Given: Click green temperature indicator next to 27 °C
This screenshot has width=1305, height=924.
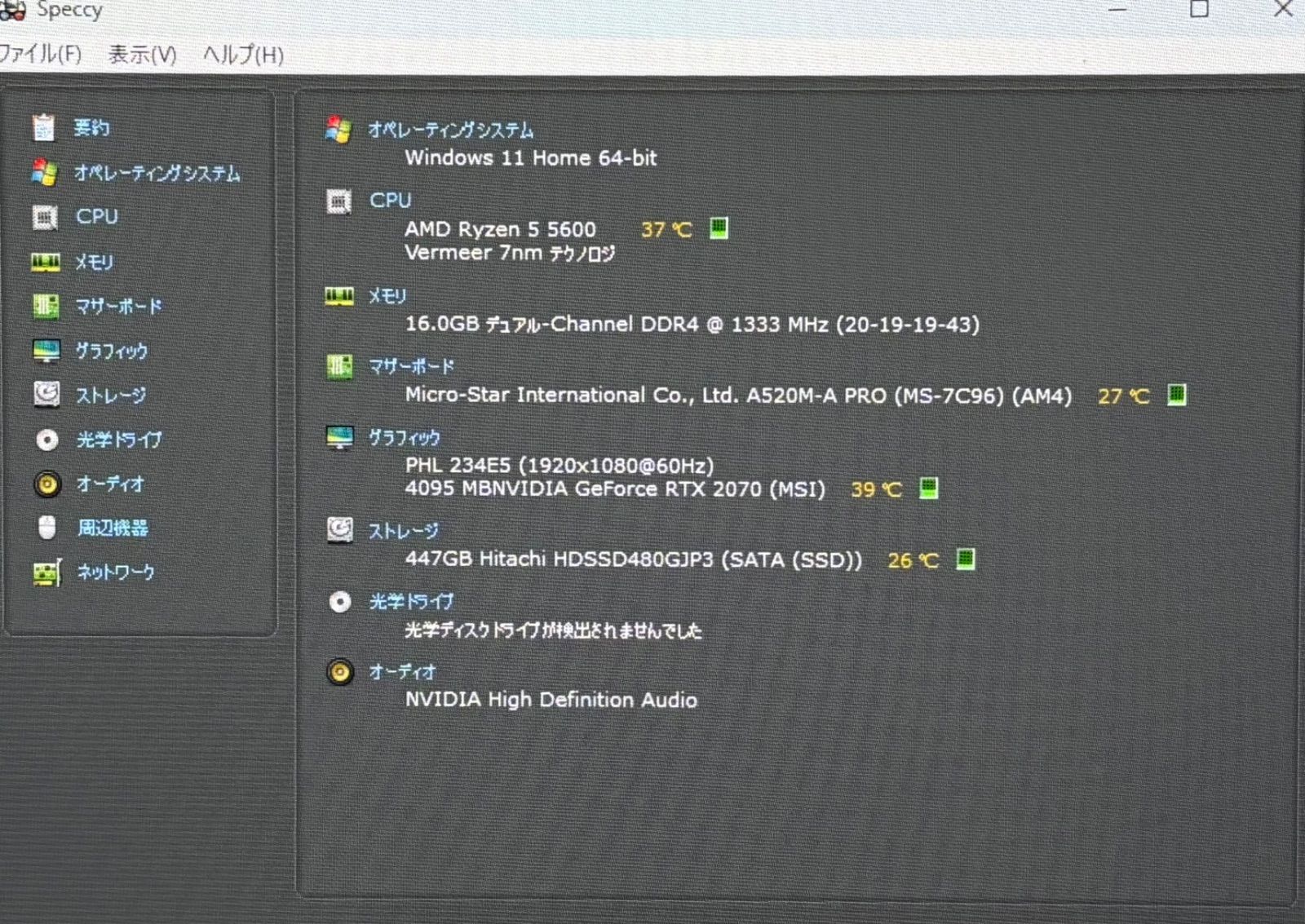Looking at the screenshot, I should (1176, 395).
